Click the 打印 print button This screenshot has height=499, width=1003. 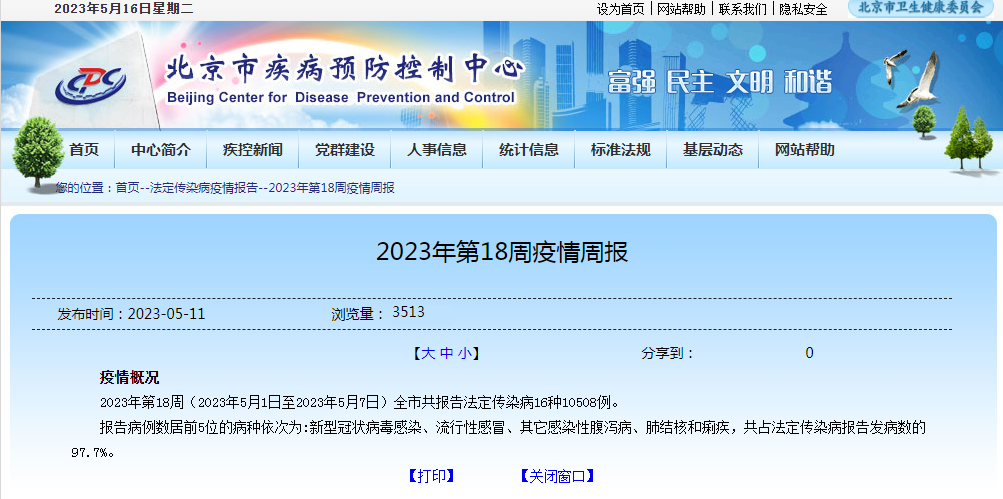point(431,476)
